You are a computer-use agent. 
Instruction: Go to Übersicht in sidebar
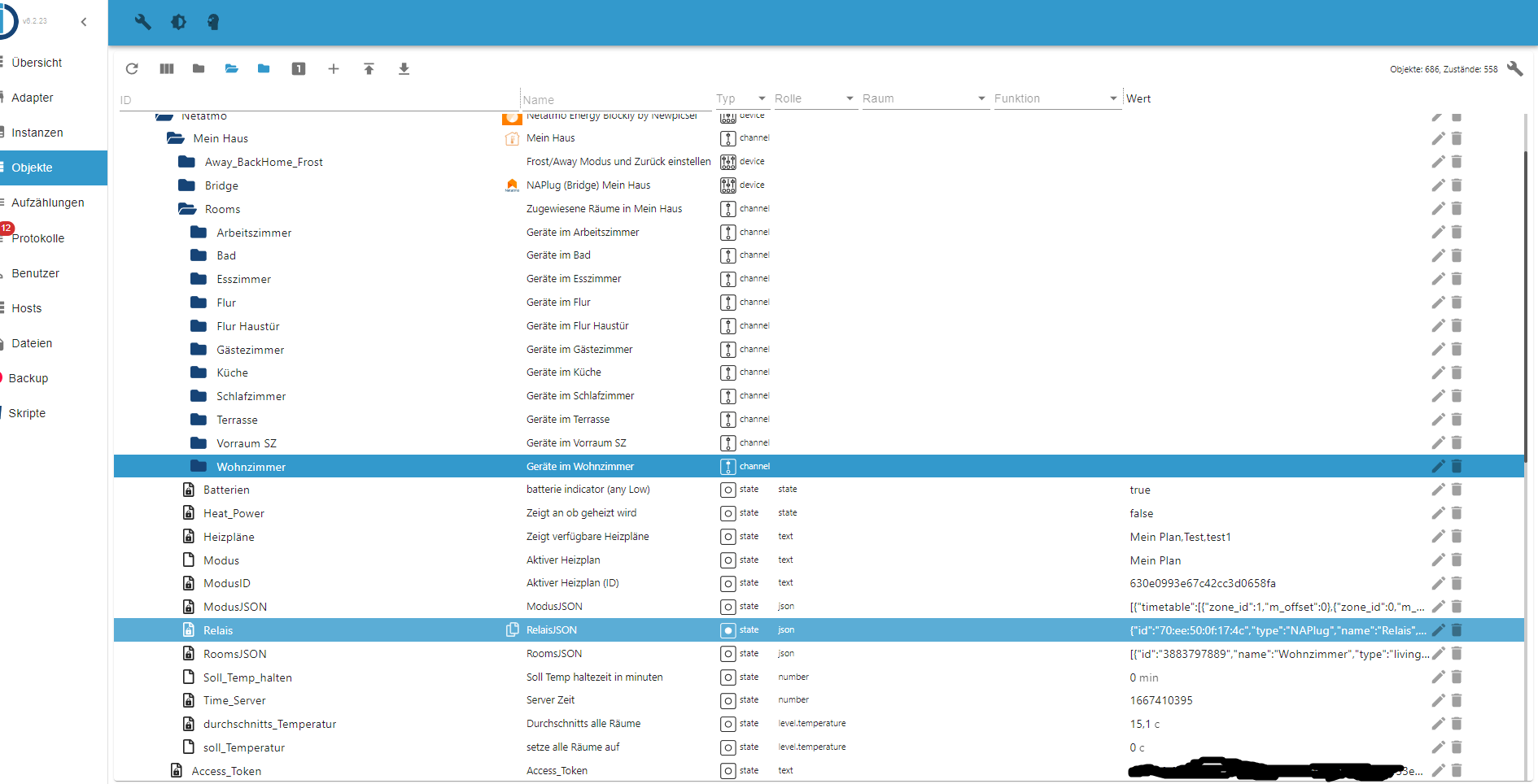click(54, 63)
